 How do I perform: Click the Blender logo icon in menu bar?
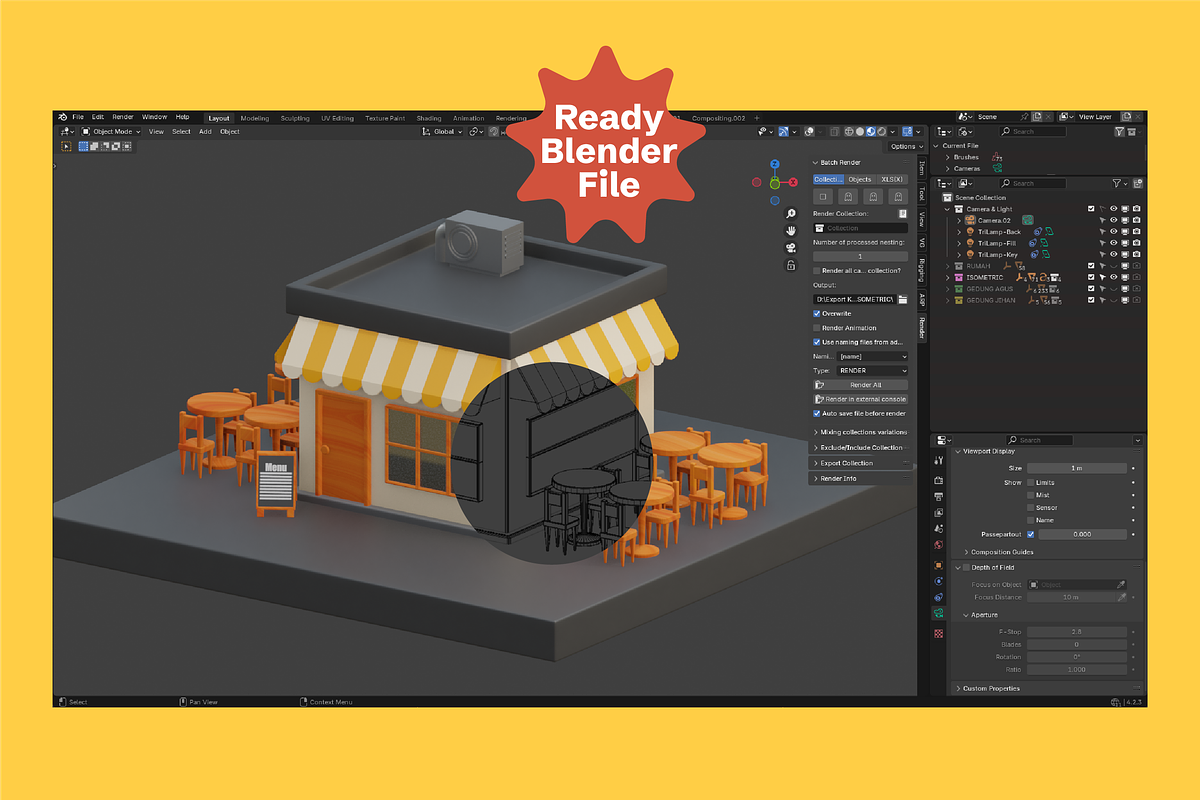63,117
